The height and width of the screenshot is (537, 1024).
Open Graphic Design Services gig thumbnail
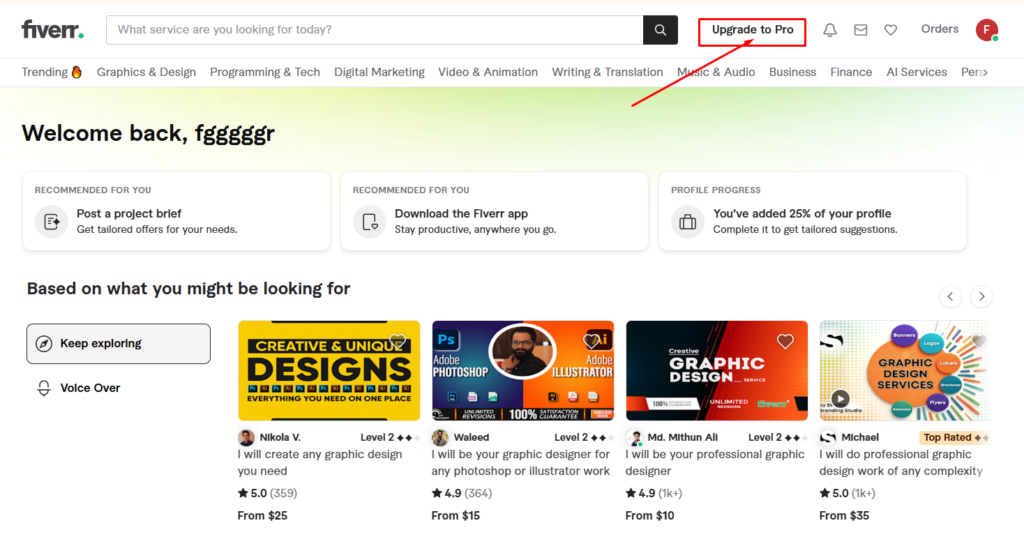tap(904, 370)
